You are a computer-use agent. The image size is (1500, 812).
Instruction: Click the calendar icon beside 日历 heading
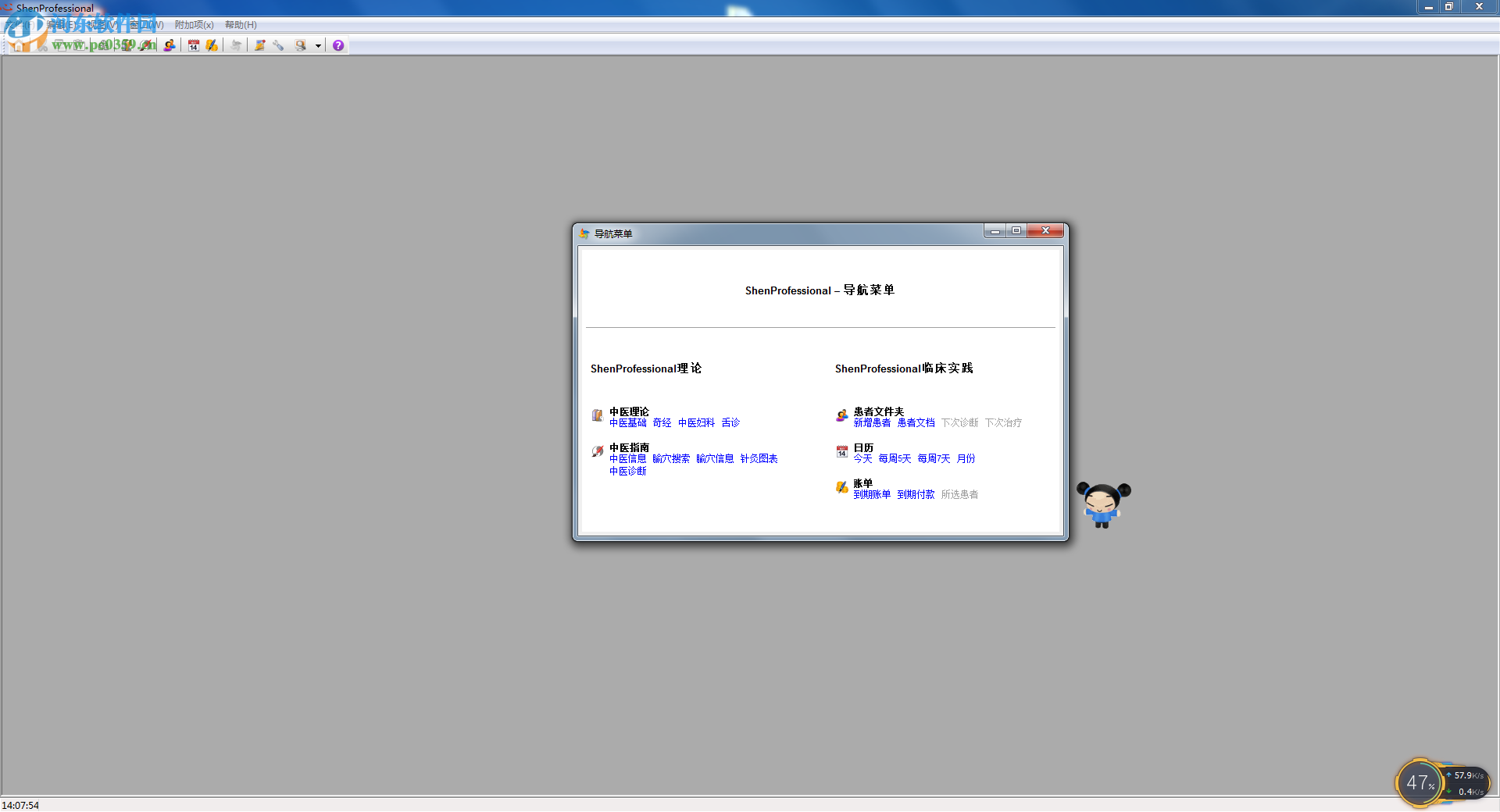pos(842,451)
